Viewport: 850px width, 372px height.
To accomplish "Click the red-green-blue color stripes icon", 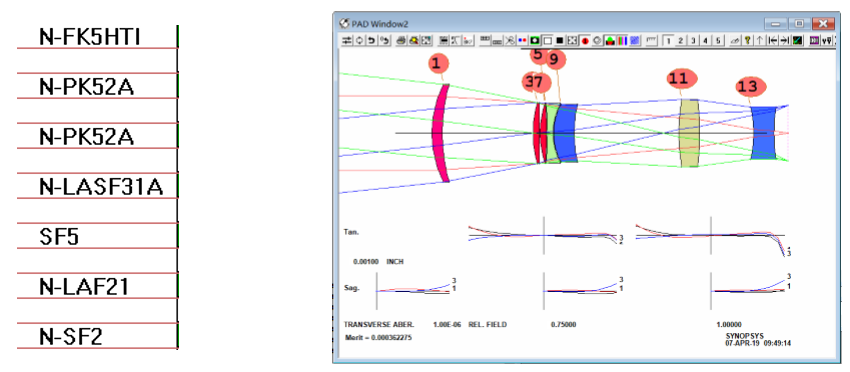I will 622,40.
